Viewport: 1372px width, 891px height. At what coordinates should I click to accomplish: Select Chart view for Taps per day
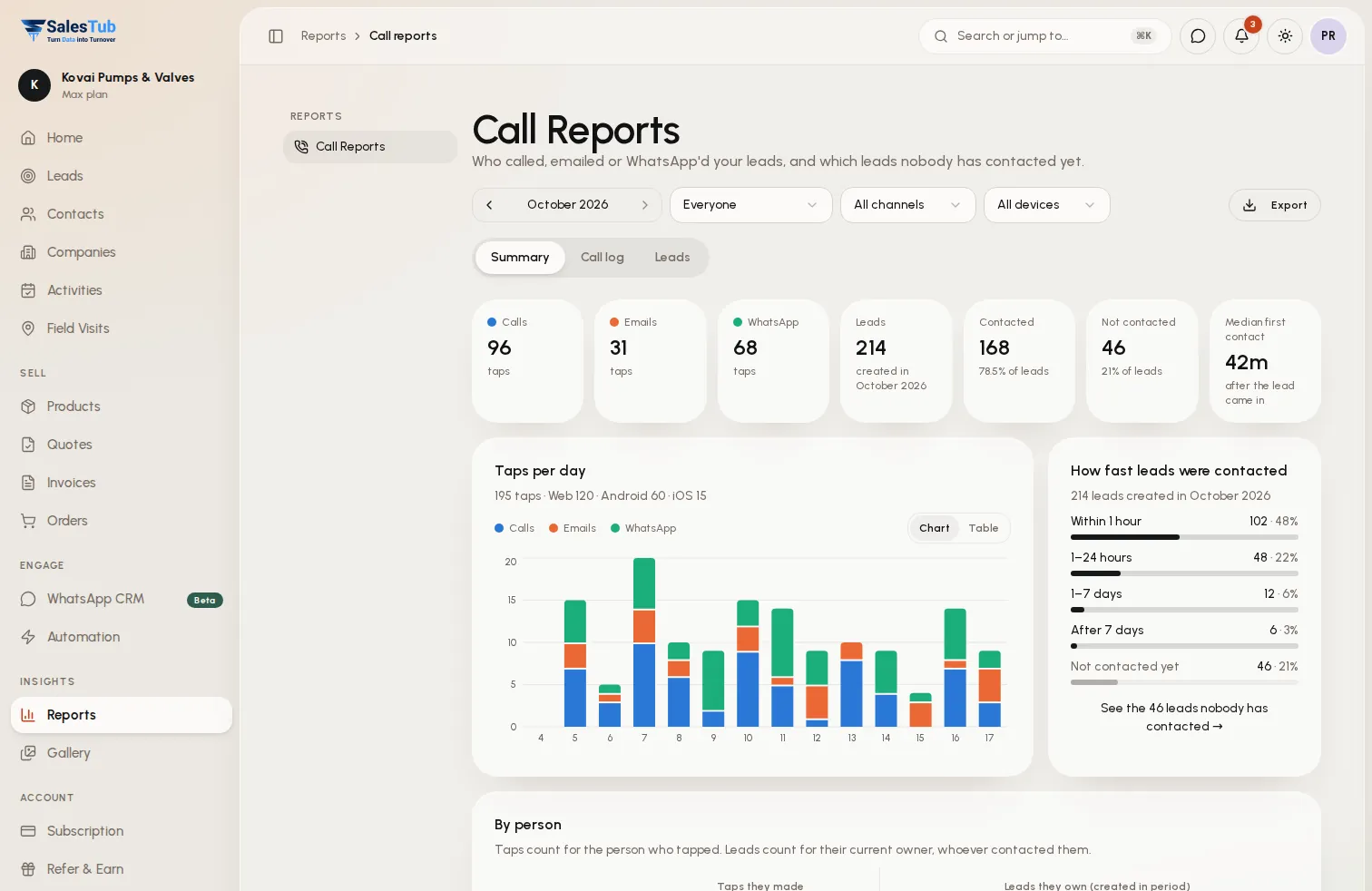point(935,528)
